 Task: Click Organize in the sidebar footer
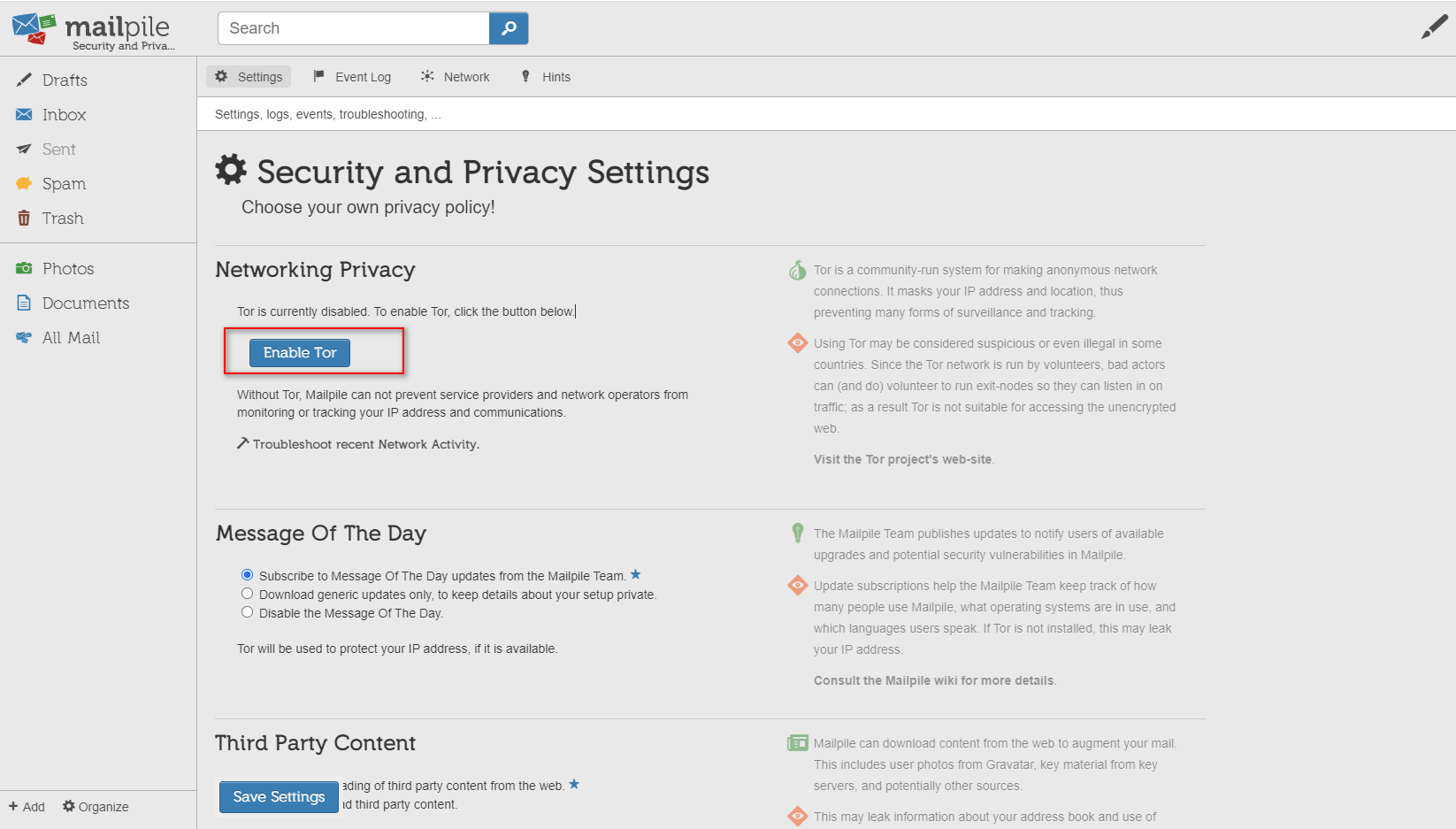pyautogui.click(x=96, y=807)
